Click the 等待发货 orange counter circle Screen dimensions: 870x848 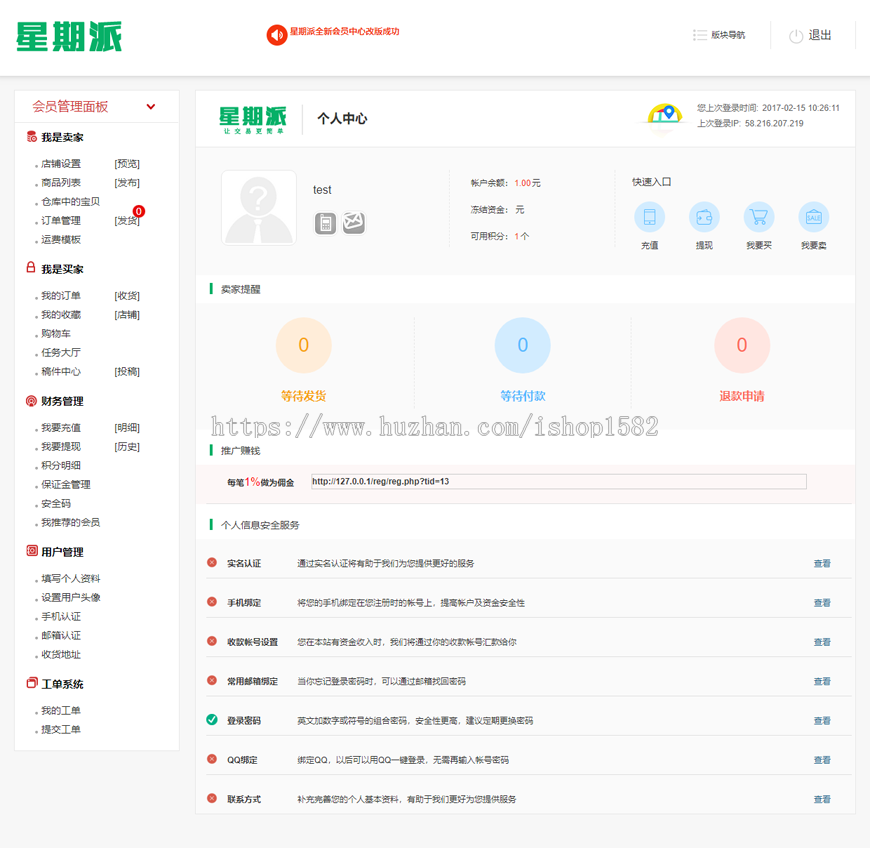303,346
